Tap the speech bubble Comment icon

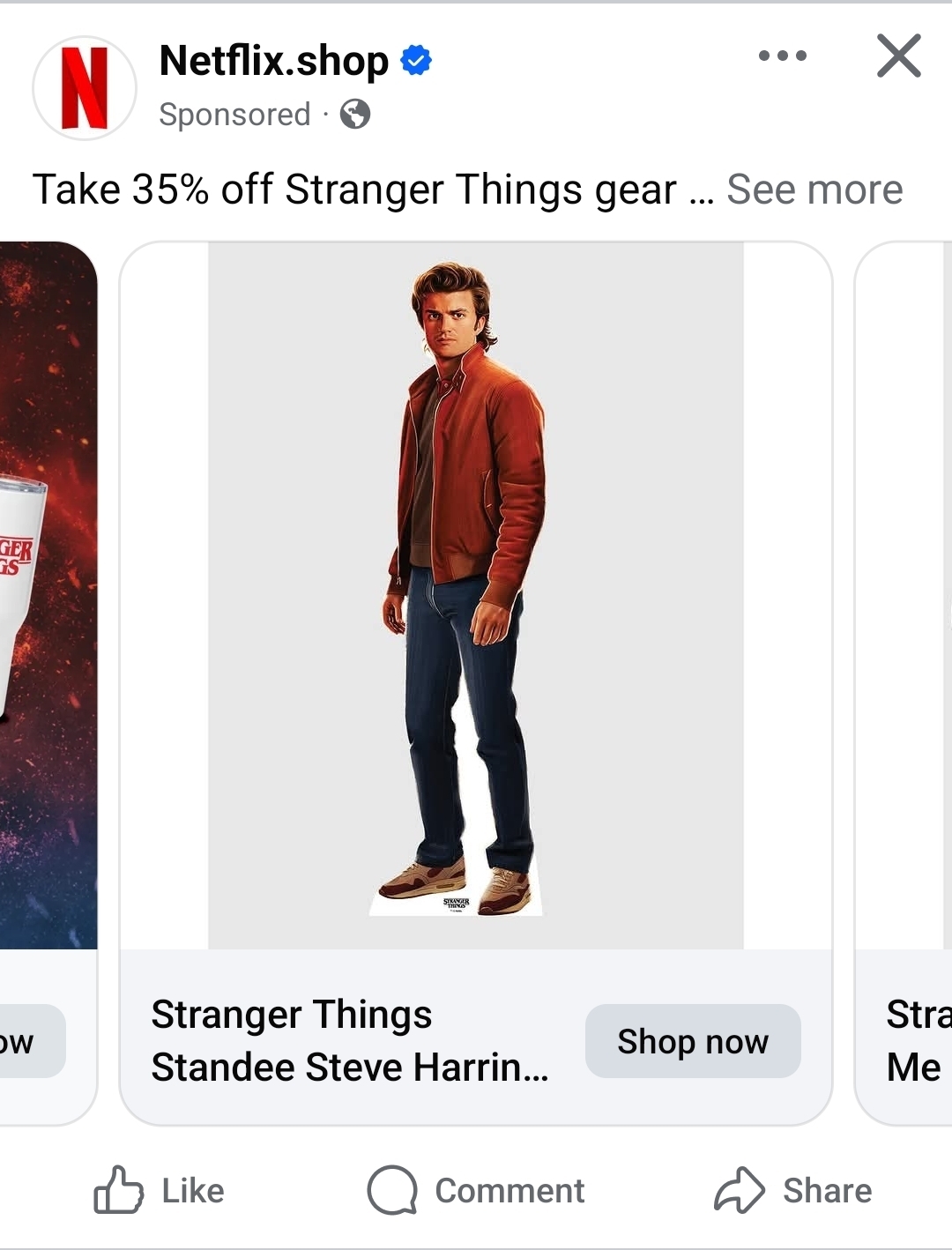tap(391, 1190)
